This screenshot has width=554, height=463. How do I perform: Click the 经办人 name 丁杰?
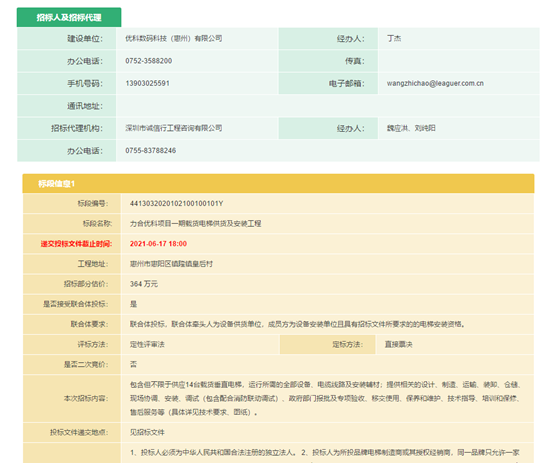[x=394, y=39]
